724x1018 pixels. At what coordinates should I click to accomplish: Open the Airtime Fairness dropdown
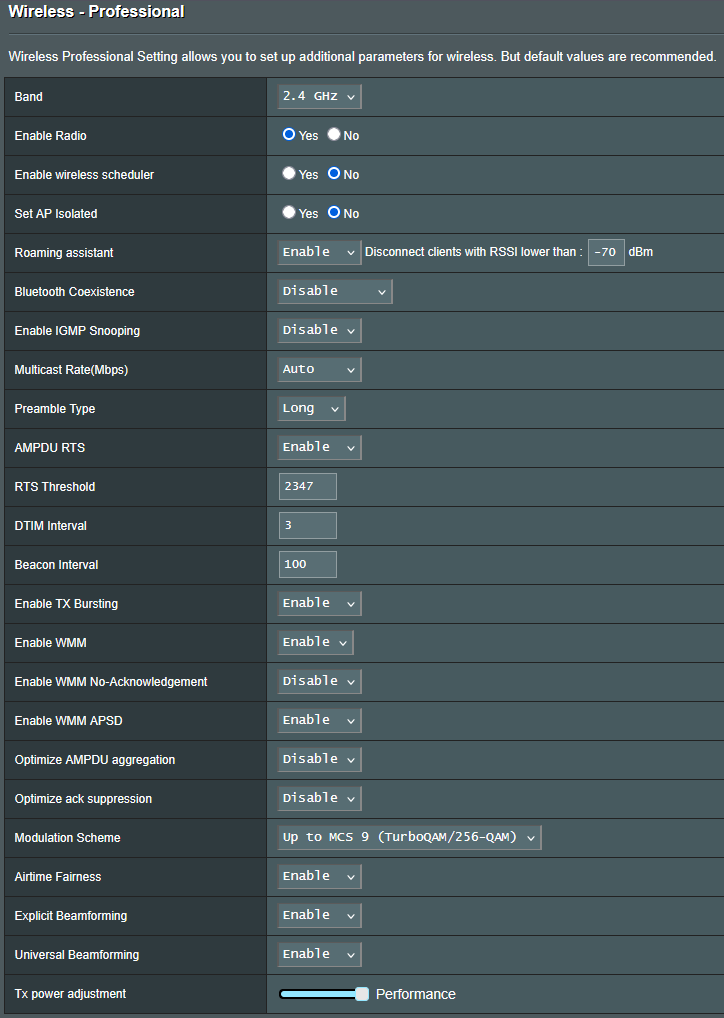319,876
